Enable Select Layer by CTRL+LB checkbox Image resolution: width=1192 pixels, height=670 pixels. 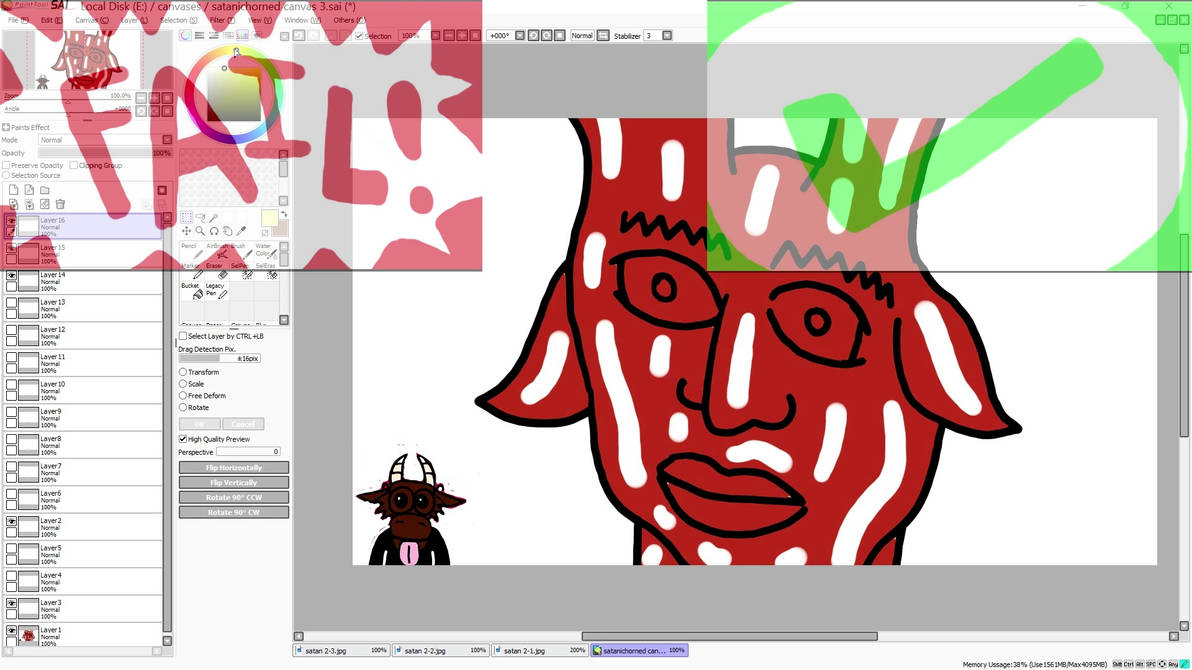tap(183, 336)
